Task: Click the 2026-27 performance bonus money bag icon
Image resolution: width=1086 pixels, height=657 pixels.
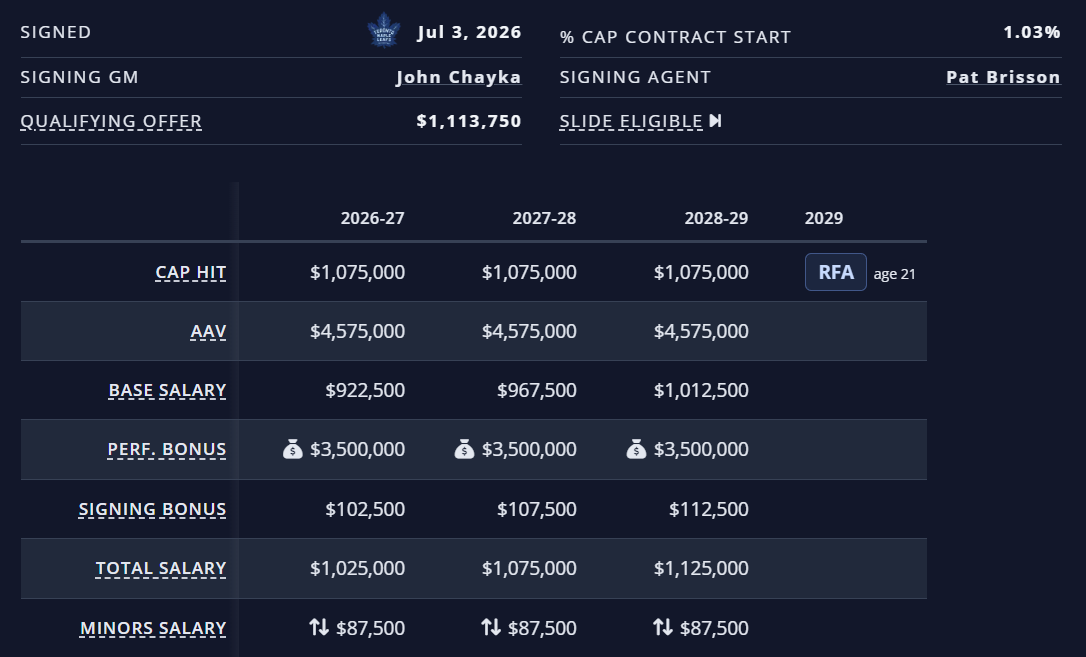Action: (292, 449)
